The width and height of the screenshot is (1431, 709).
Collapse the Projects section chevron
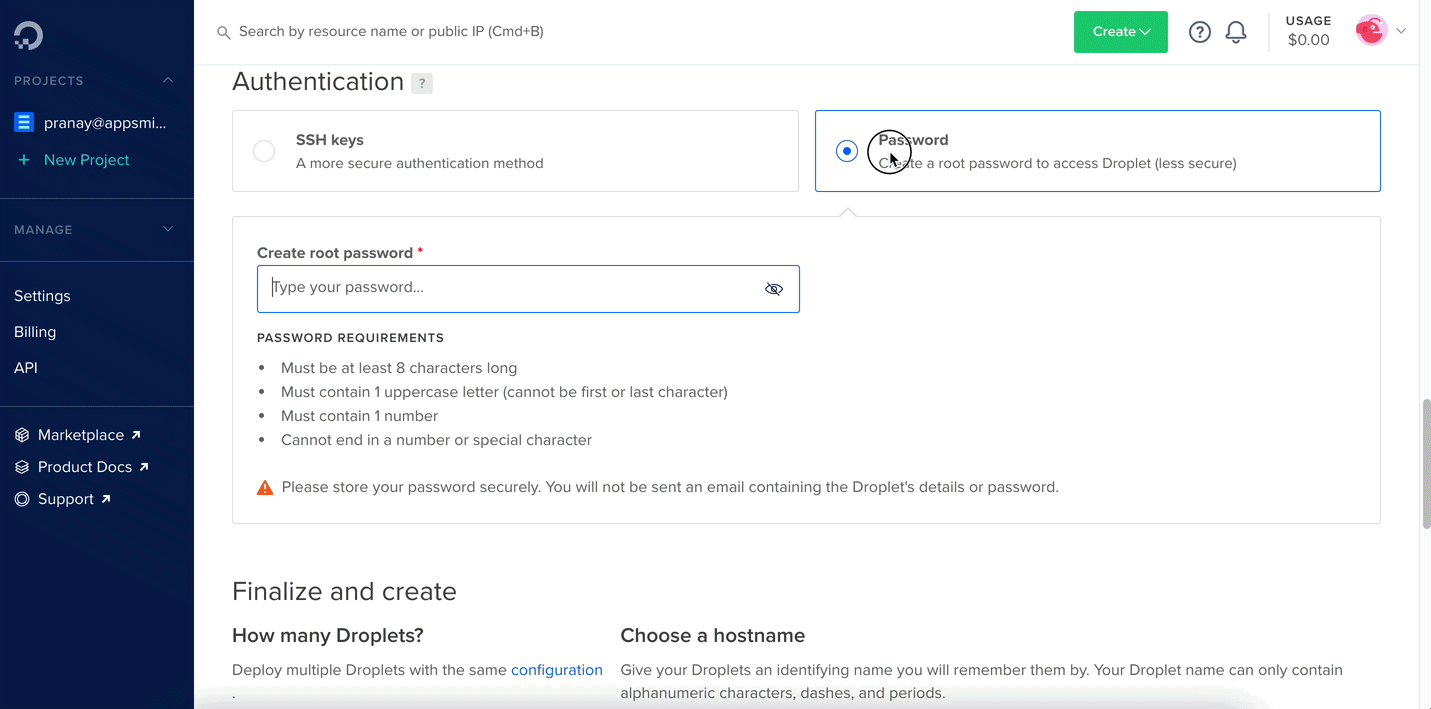pos(168,80)
